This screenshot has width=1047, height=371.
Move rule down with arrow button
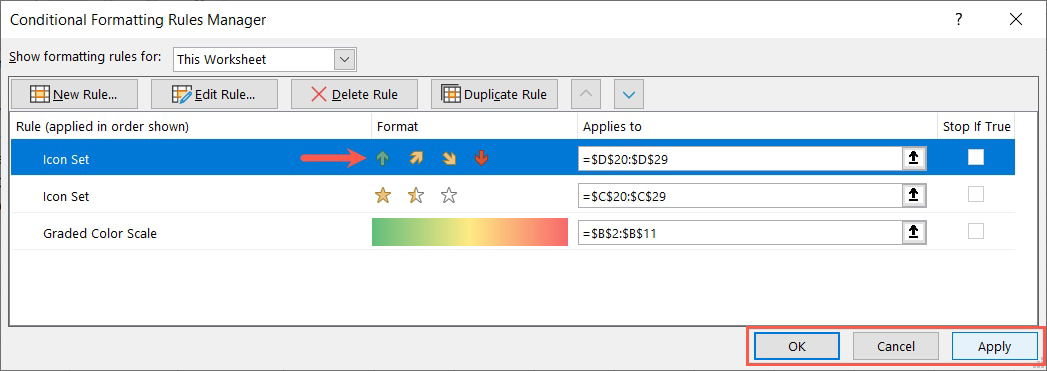pyautogui.click(x=628, y=95)
